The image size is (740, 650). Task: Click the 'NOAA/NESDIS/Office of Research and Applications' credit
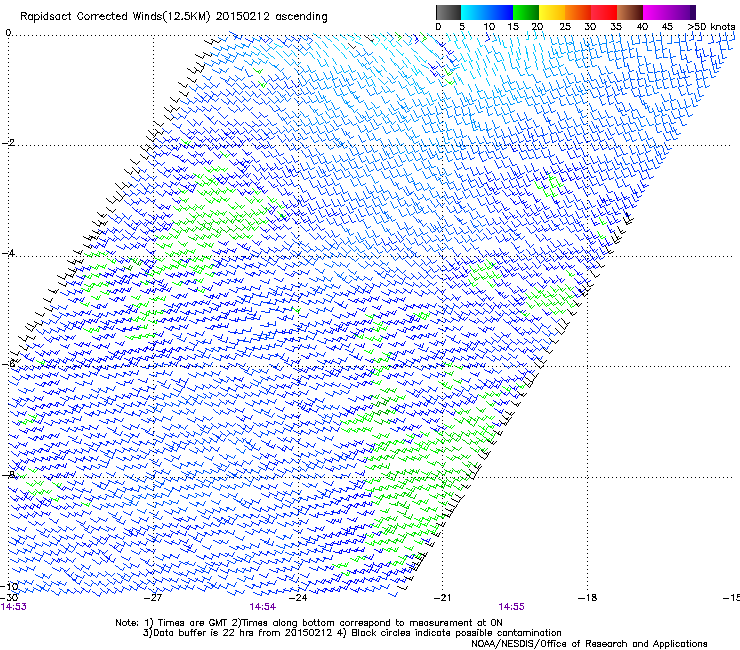tap(589, 644)
